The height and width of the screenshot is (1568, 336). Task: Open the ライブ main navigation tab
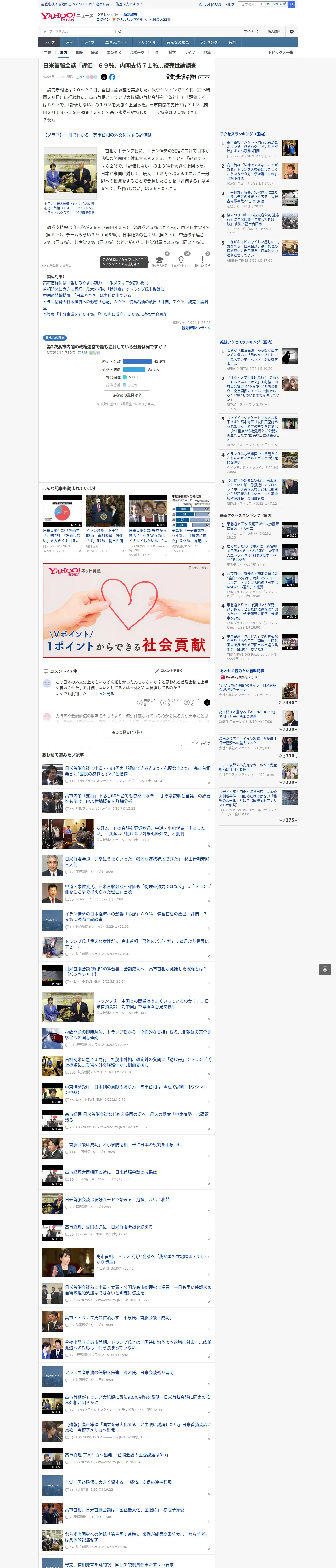coord(89,42)
